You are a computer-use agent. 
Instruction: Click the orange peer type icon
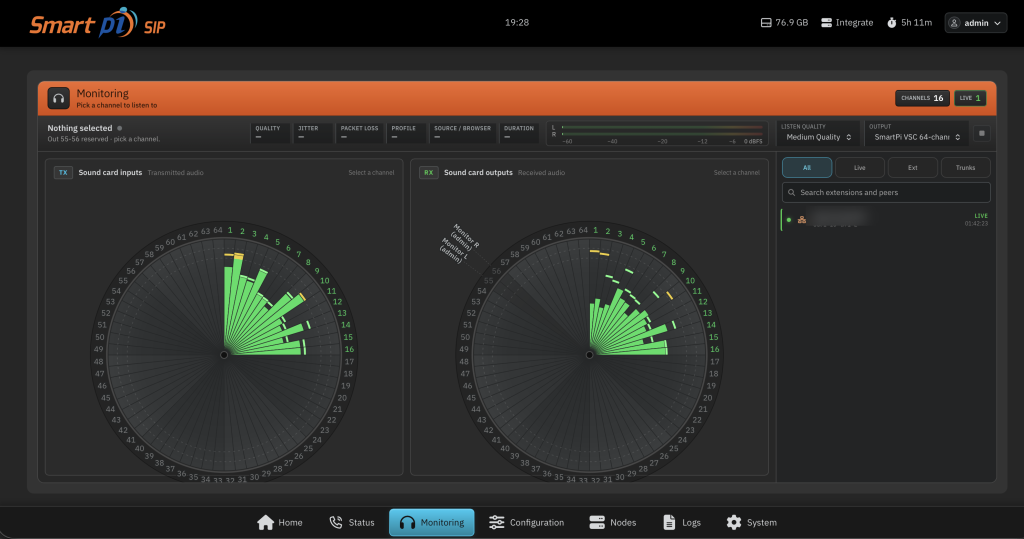tap(801, 220)
